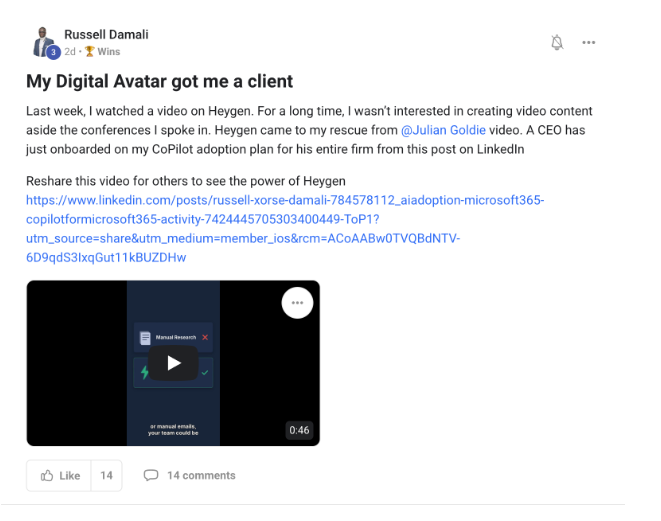Open post options three-dot menu
The image size is (661, 521).
pyautogui.click(x=588, y=42)
